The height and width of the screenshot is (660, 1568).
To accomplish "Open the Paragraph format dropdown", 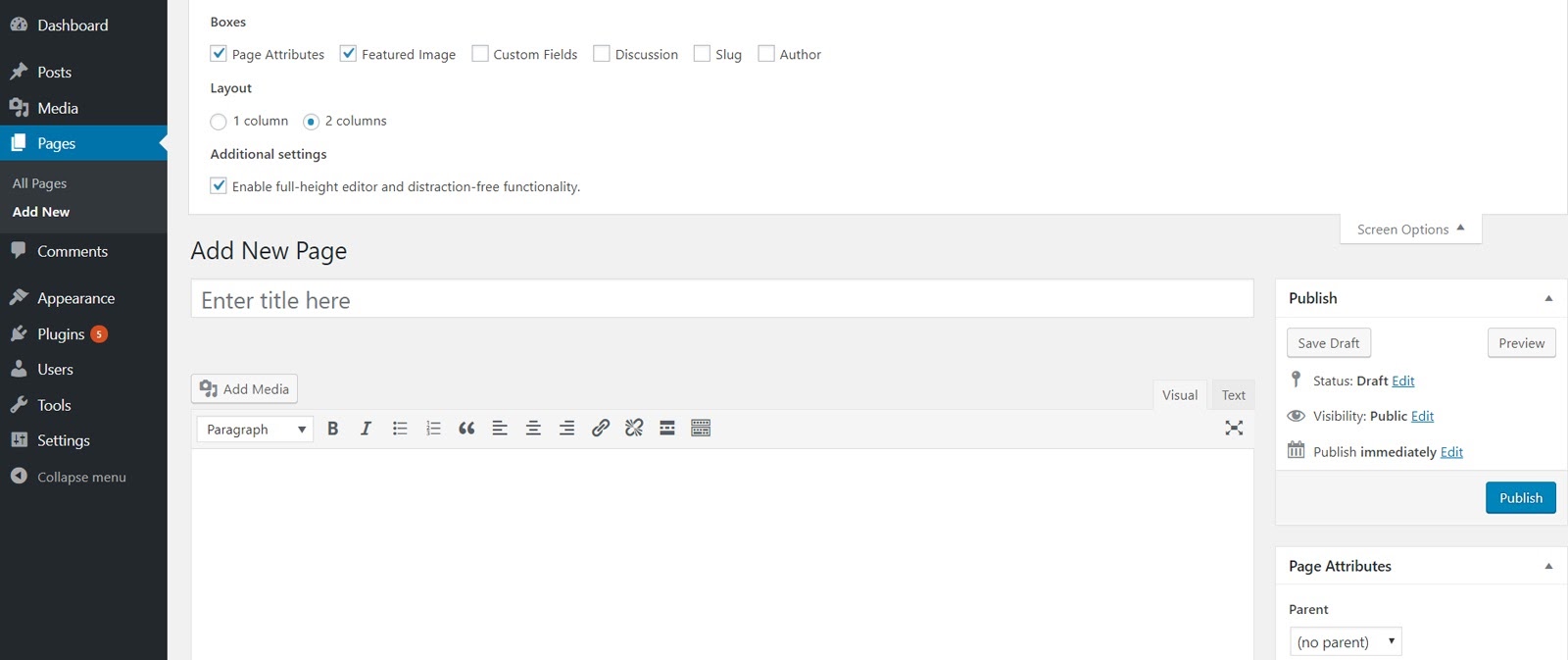I will pyautogui.click(x=255, y=430).
